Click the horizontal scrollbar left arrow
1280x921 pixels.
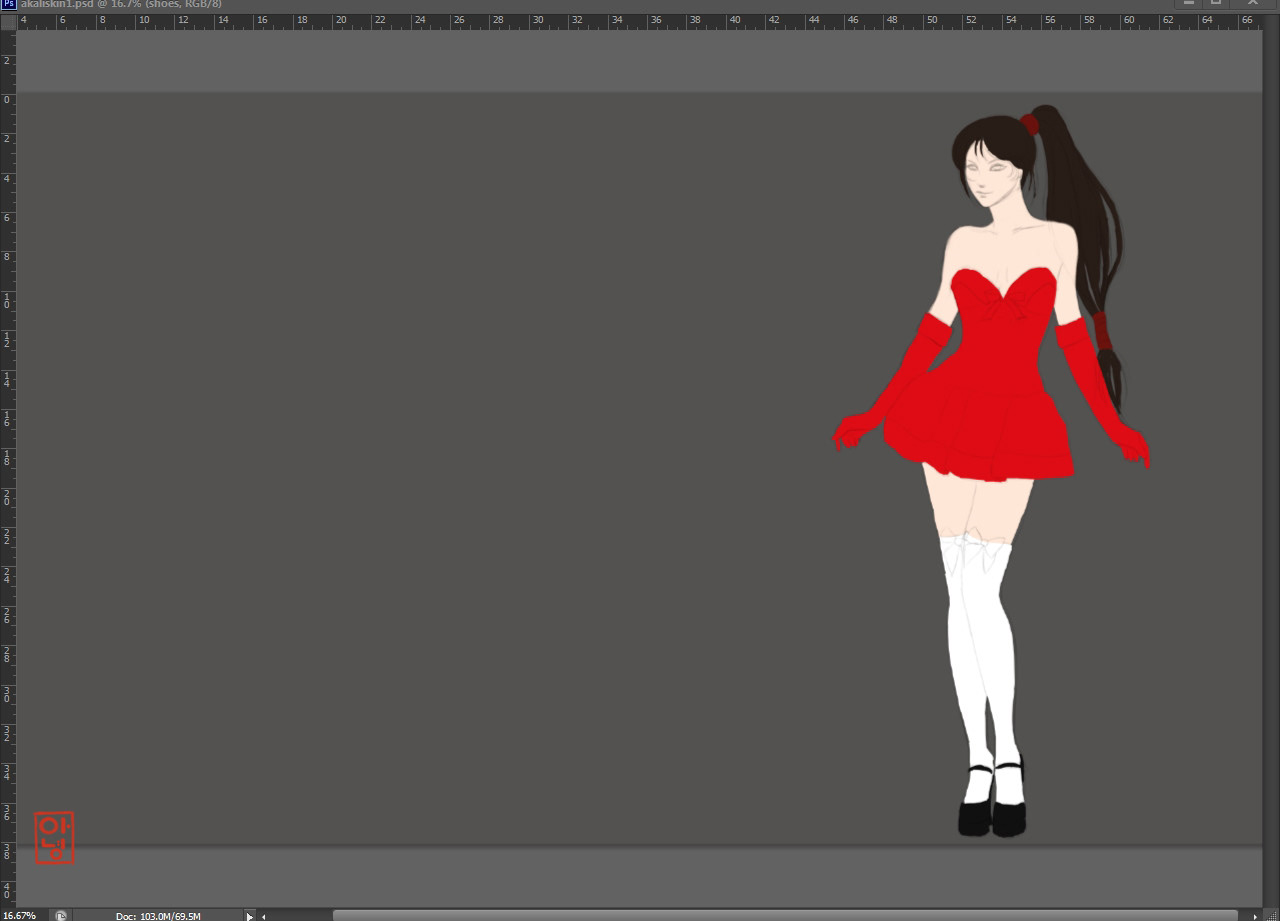click(264, 916)
